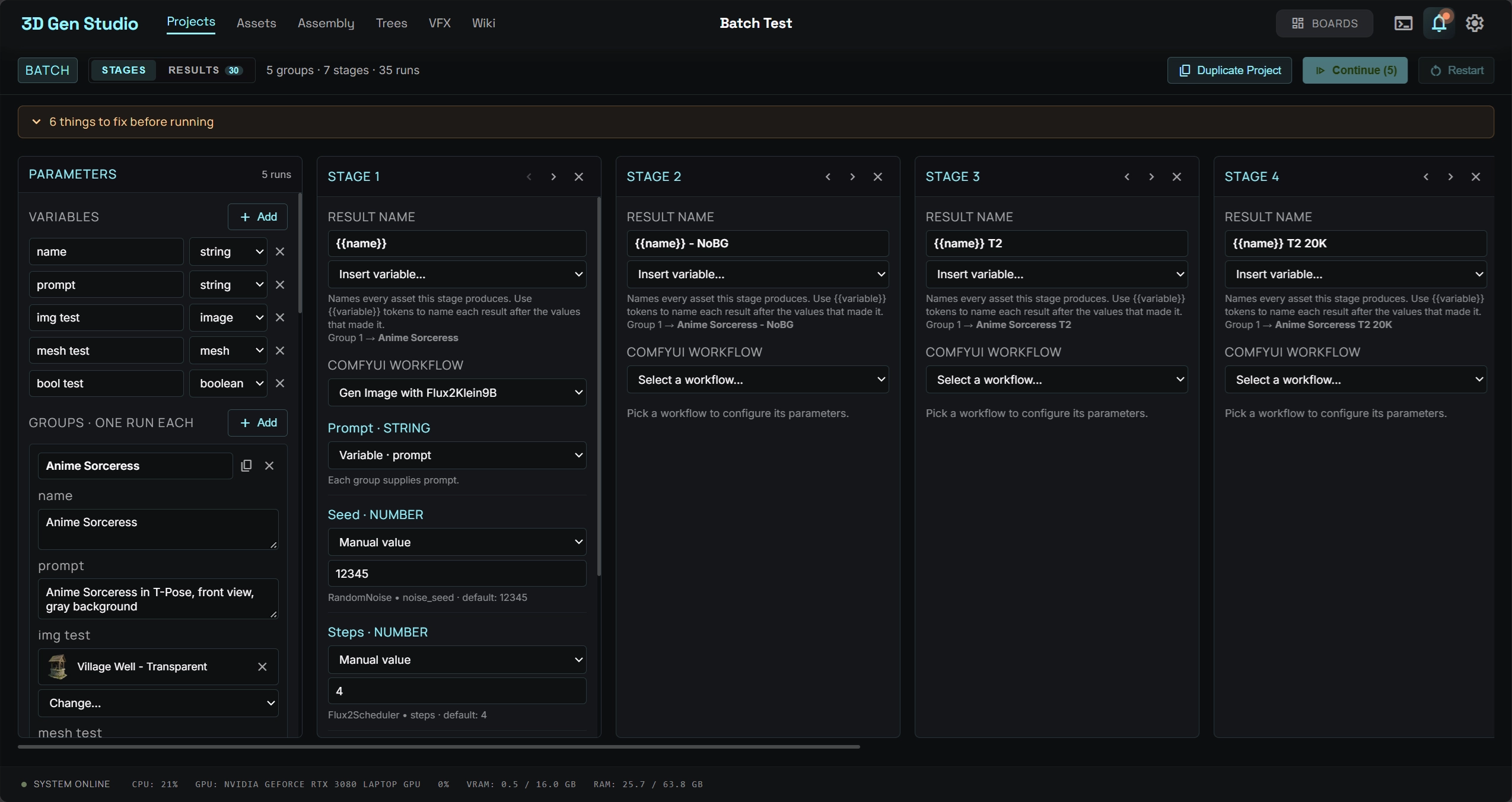Open Seed Manual value dropdown
This screenshot has height=802, width=1512.
(x=457, y=542)
